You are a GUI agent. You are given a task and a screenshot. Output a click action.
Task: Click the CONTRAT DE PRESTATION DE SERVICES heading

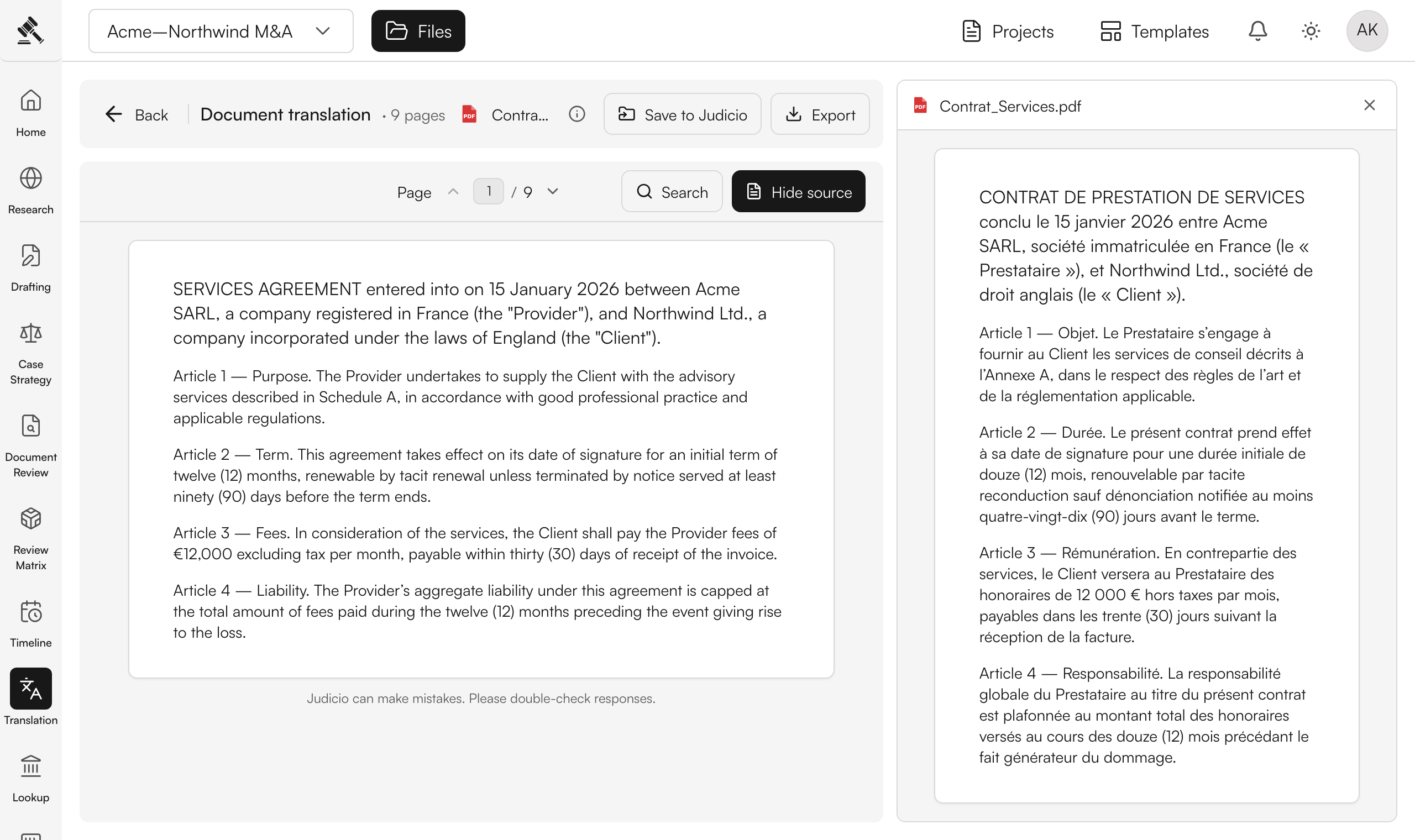(1141, 197)
